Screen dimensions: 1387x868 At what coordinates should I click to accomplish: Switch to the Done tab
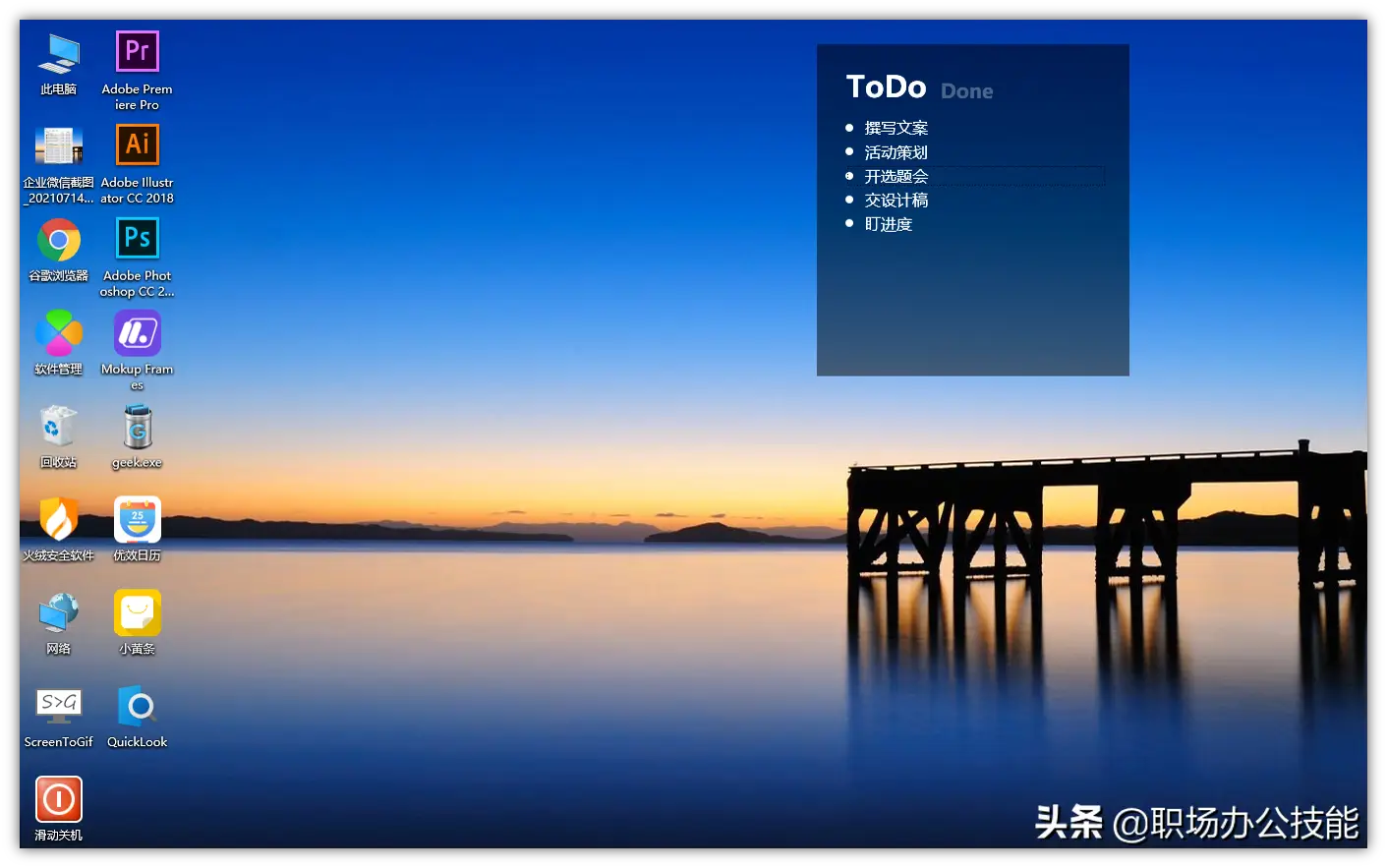967,91
